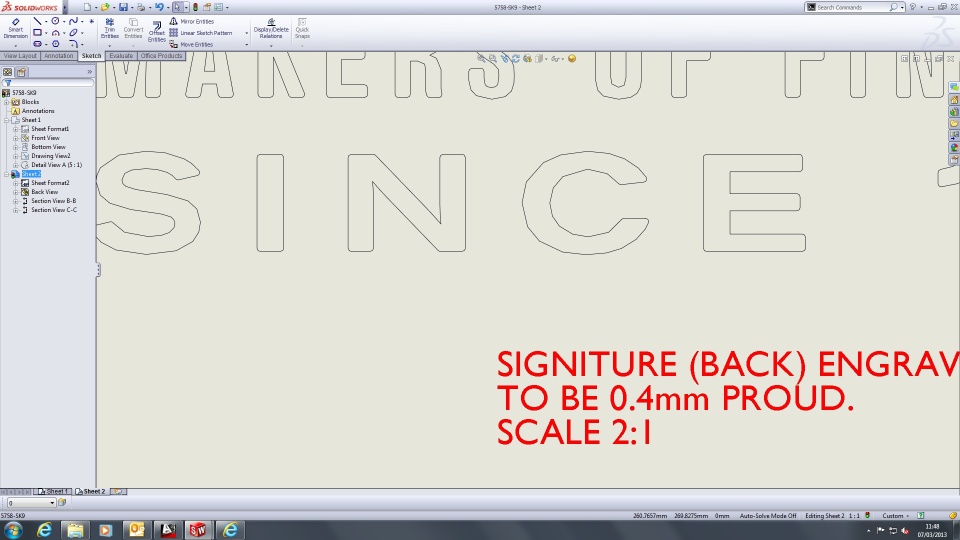Create a New document
Image resolution: width=960 pixels, height=540 pixels.
click(87, 7)
